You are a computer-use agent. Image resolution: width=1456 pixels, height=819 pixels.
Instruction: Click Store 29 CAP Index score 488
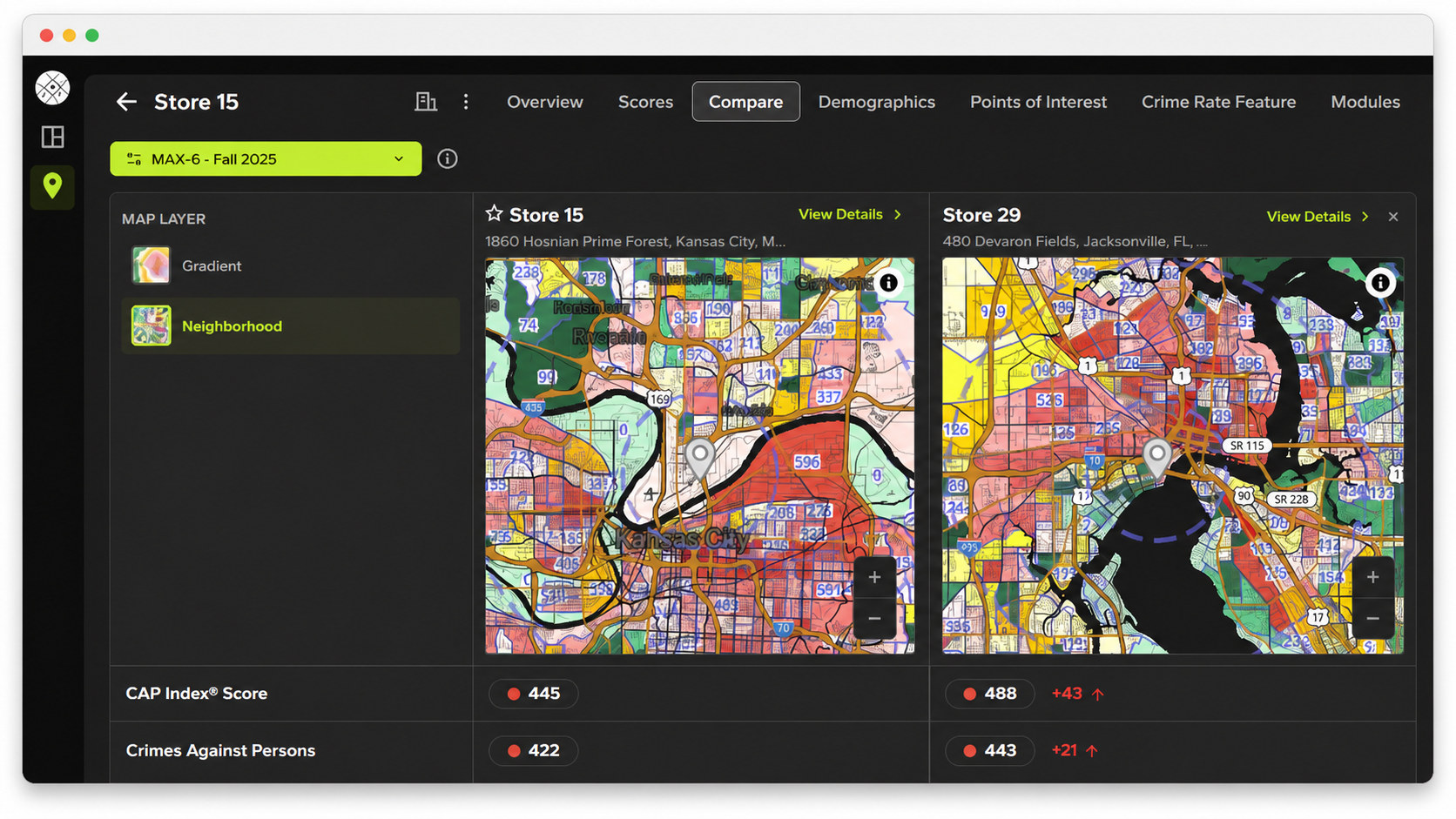[x=989, y=694]
